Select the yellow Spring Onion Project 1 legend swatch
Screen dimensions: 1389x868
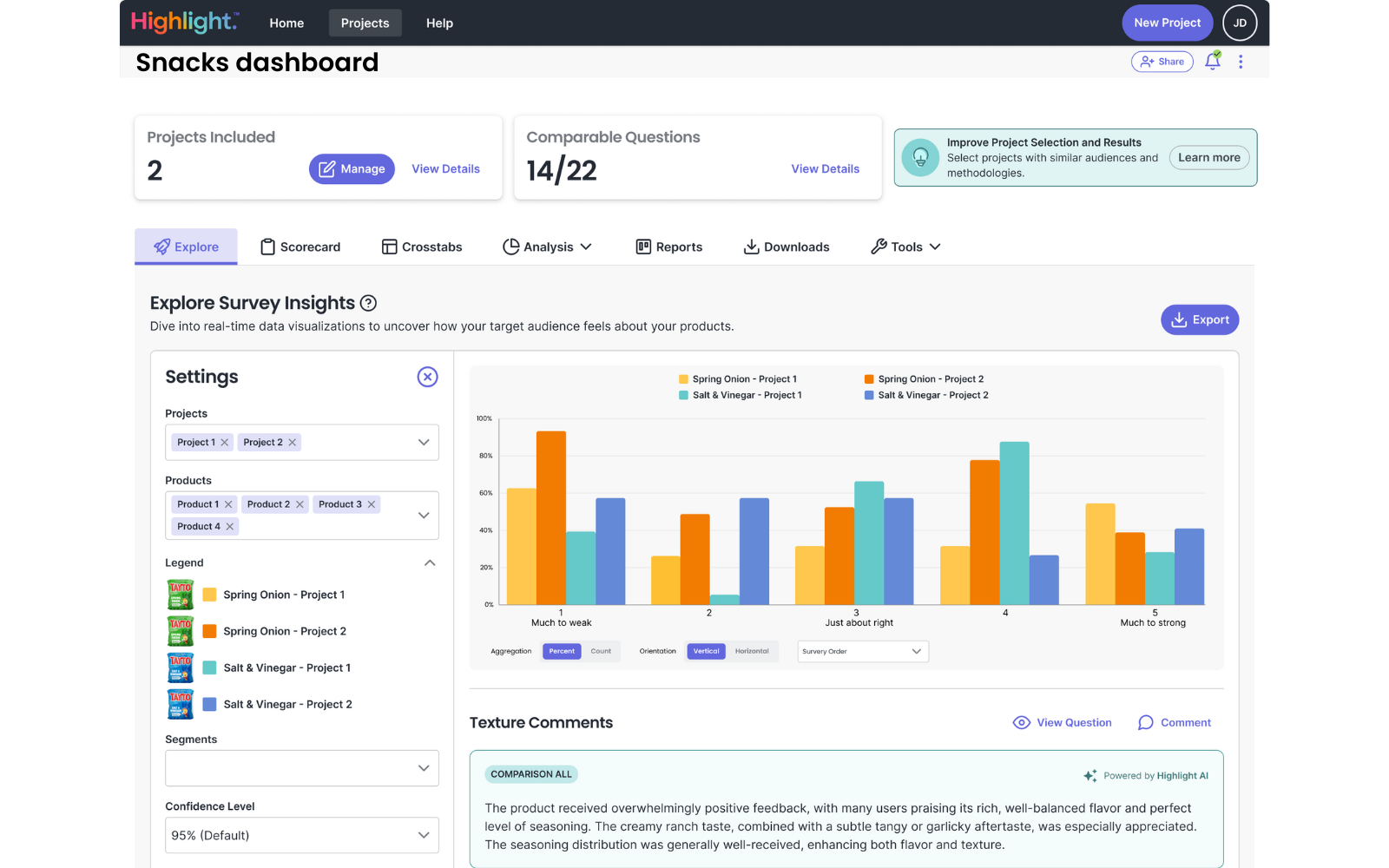pyautogui.click(x=208, y=594)
